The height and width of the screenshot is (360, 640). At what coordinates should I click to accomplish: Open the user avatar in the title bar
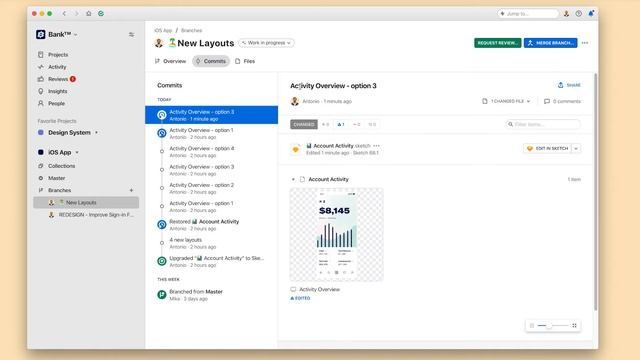566,13
